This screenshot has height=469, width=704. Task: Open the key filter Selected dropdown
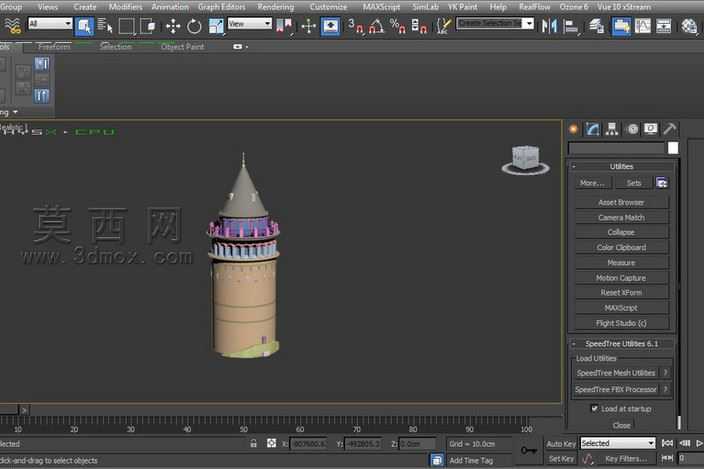point(618,443)
